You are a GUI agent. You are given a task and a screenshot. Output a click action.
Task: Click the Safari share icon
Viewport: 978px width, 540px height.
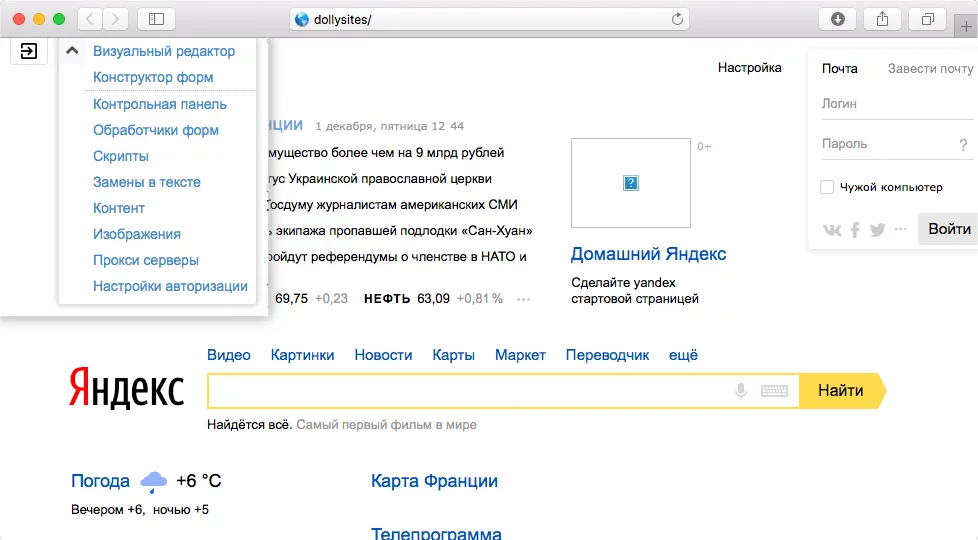[x=883, y=19]
